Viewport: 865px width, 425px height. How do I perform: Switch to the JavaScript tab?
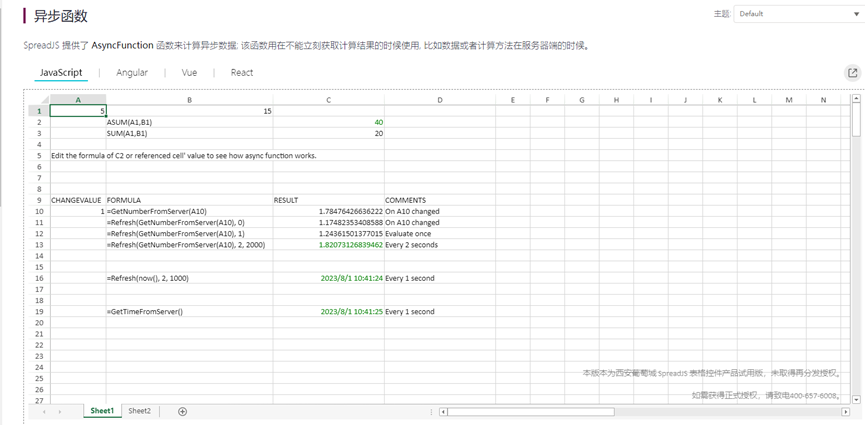pyautogui.click(x=61, y=72)
